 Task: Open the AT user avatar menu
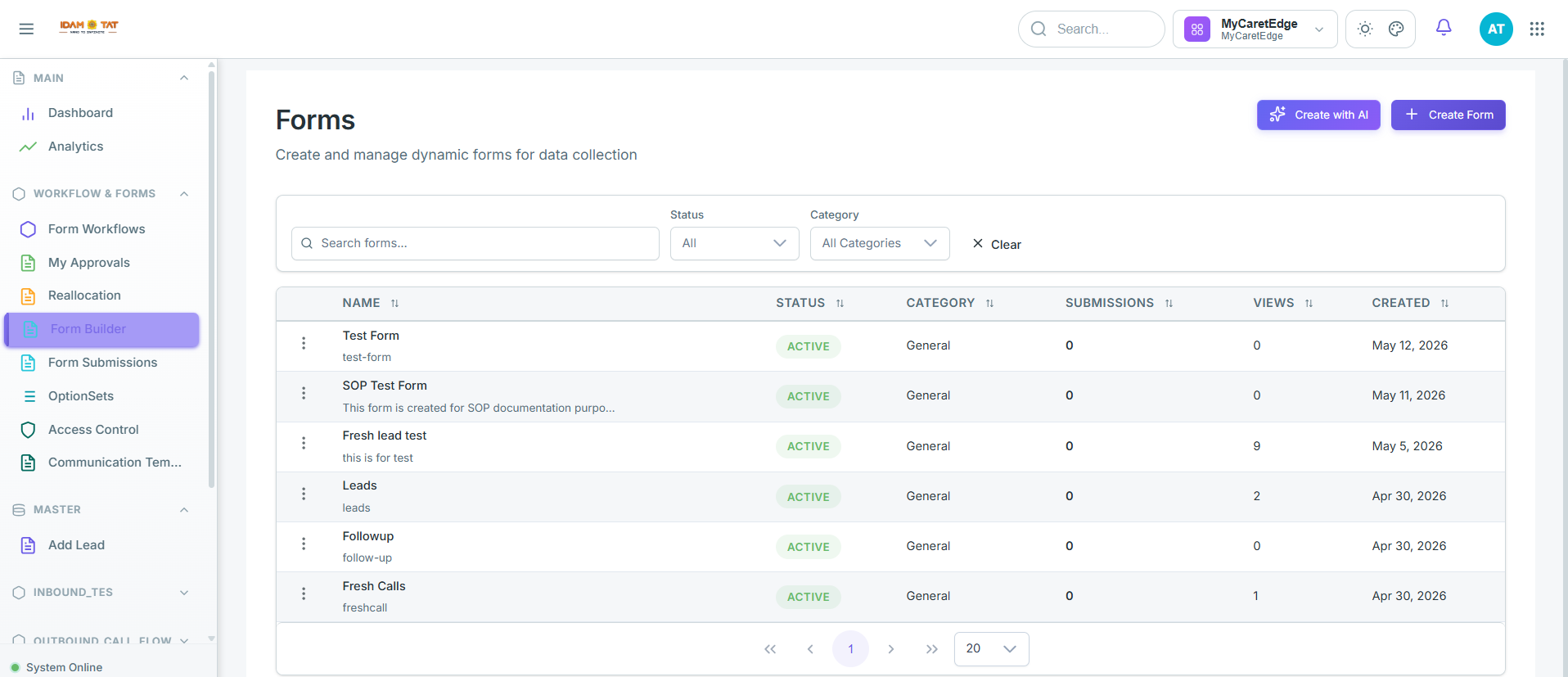pyautogui.click(x=1496, y=29)
